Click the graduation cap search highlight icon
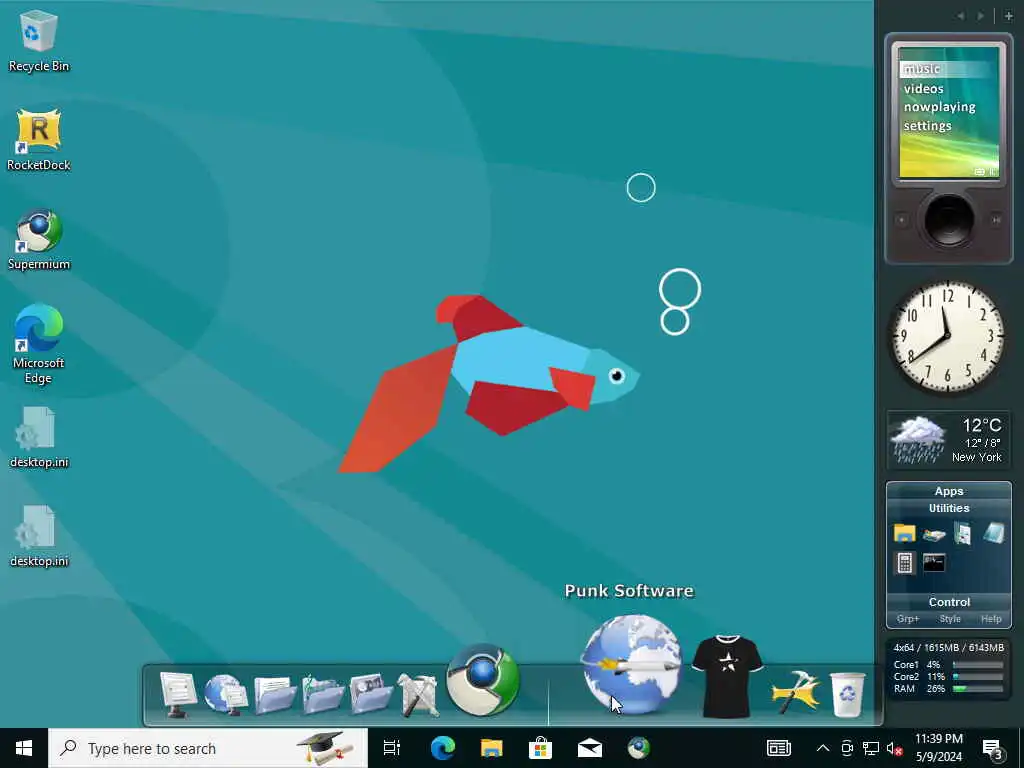The height and width of the screenshot is (768, 1024). click(325, 748)
